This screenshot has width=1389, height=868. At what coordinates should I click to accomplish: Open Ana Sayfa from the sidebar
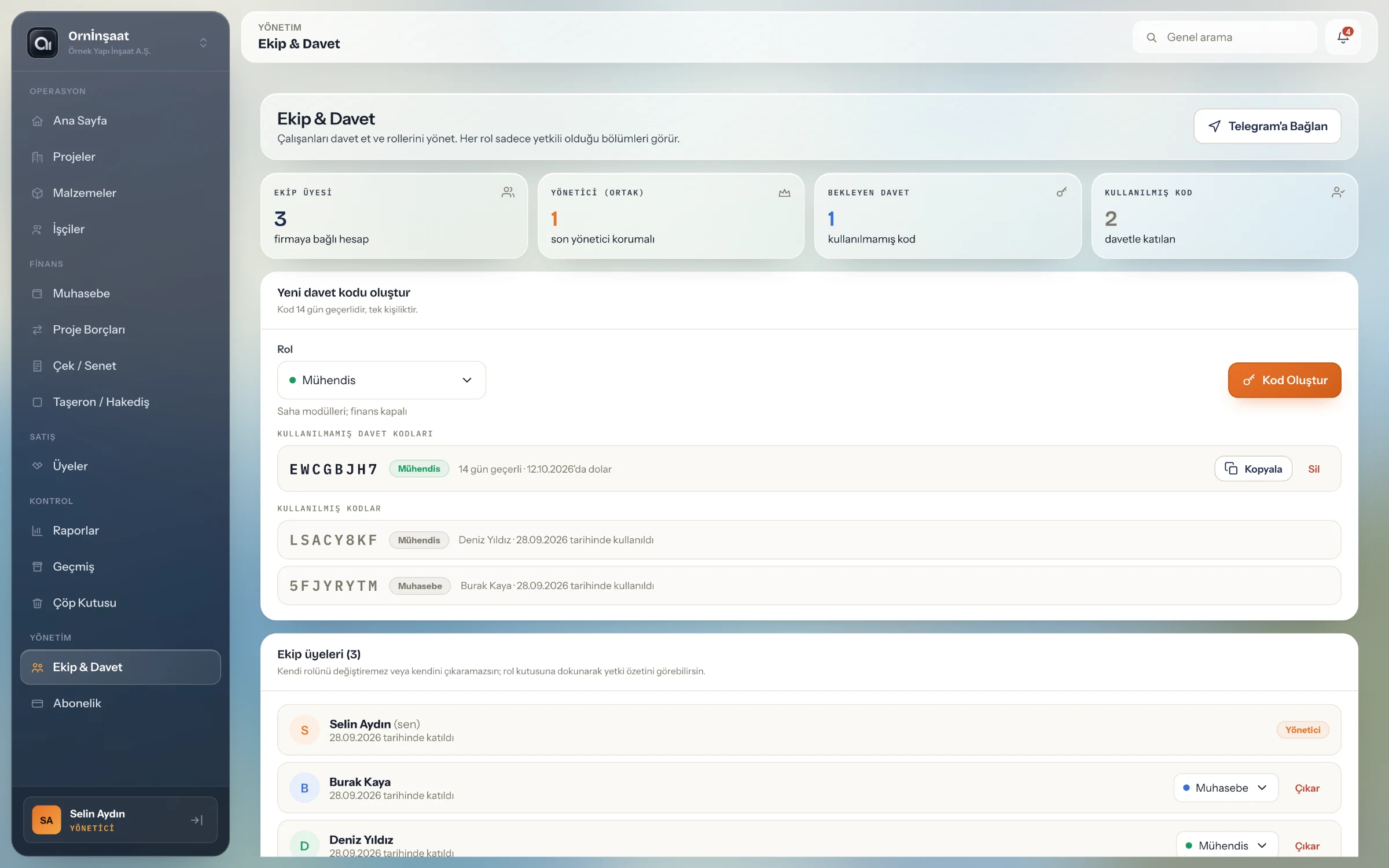click(x=120, y=121)
